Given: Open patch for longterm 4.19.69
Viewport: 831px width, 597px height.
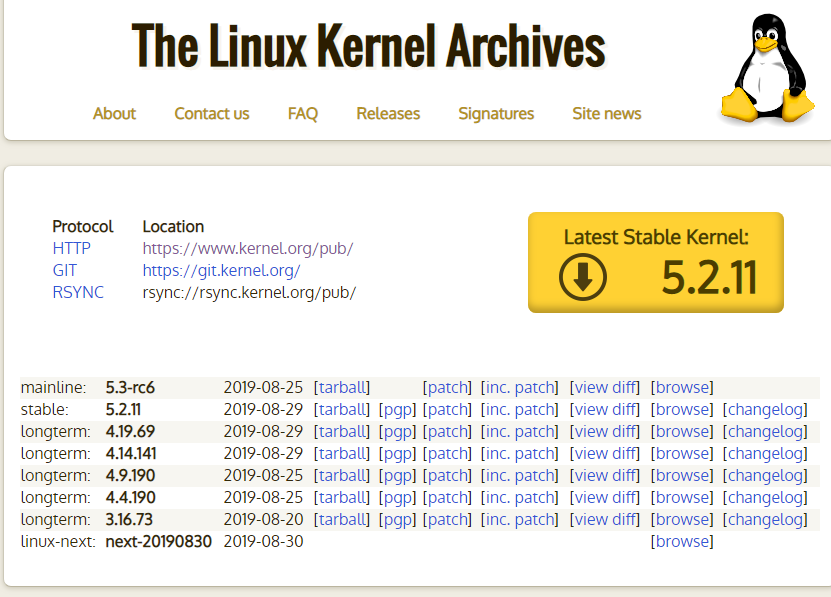Looking at the screenshot, I should (x=447, y=432).
